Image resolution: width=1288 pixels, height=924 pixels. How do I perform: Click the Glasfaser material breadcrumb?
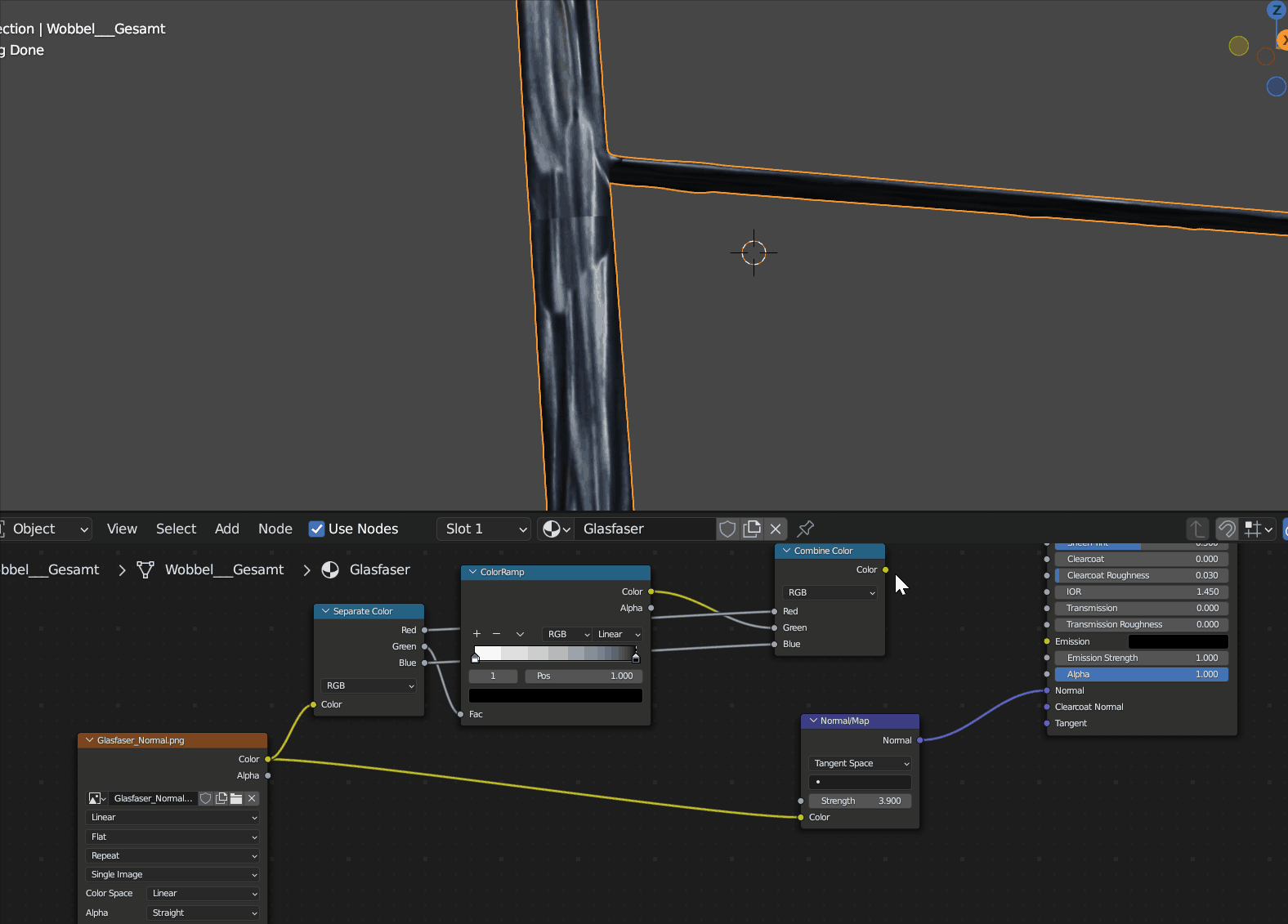coord(365,569)
